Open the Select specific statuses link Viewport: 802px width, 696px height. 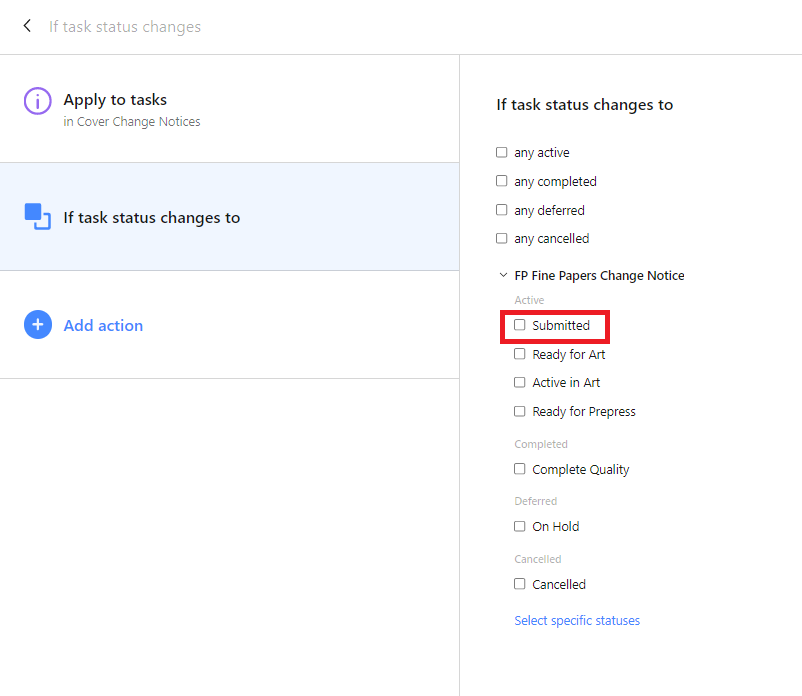[577, 621]
